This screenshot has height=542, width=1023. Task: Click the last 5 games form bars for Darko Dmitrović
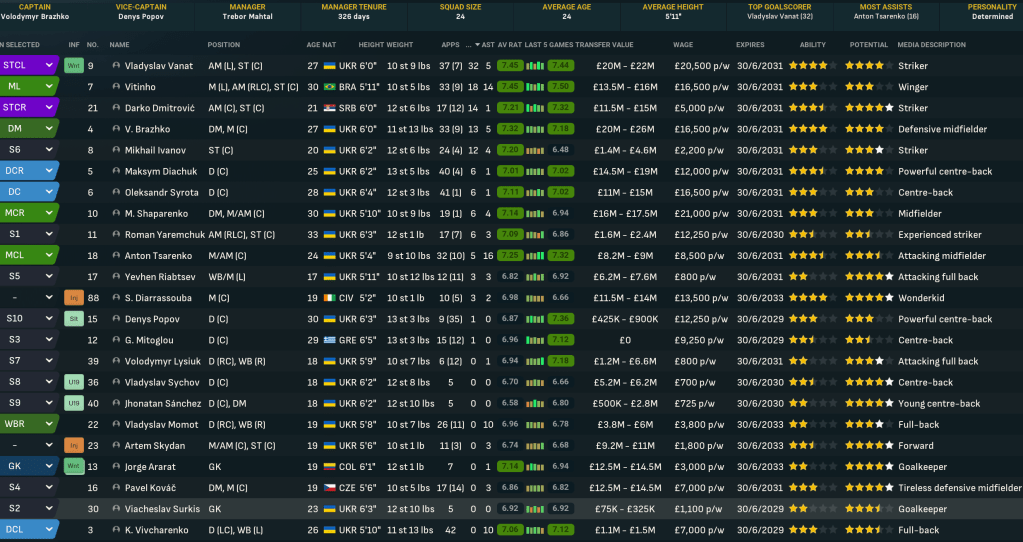pyautogui.click(x=535, y=108)
